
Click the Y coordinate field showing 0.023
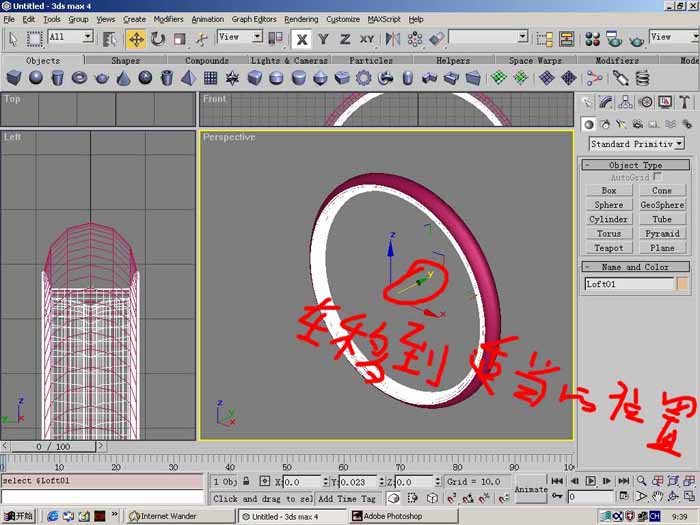358,482
